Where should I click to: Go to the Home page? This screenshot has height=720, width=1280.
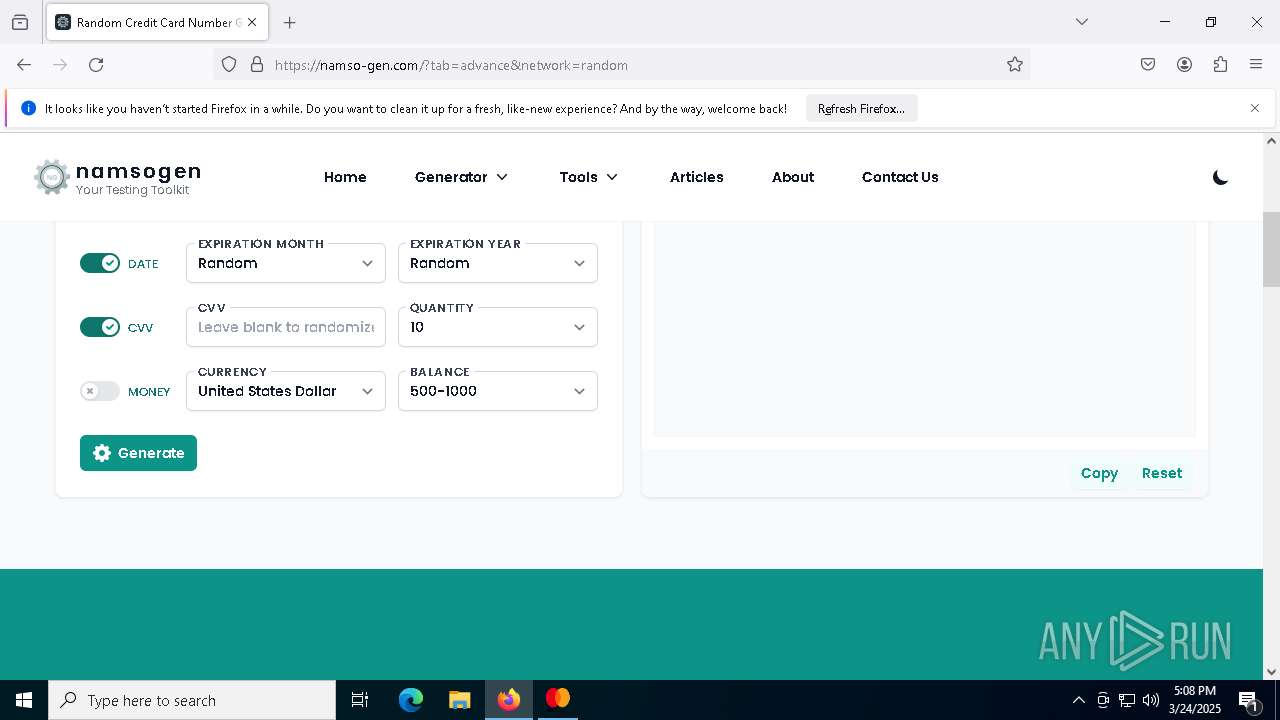[x=345, y=177]
